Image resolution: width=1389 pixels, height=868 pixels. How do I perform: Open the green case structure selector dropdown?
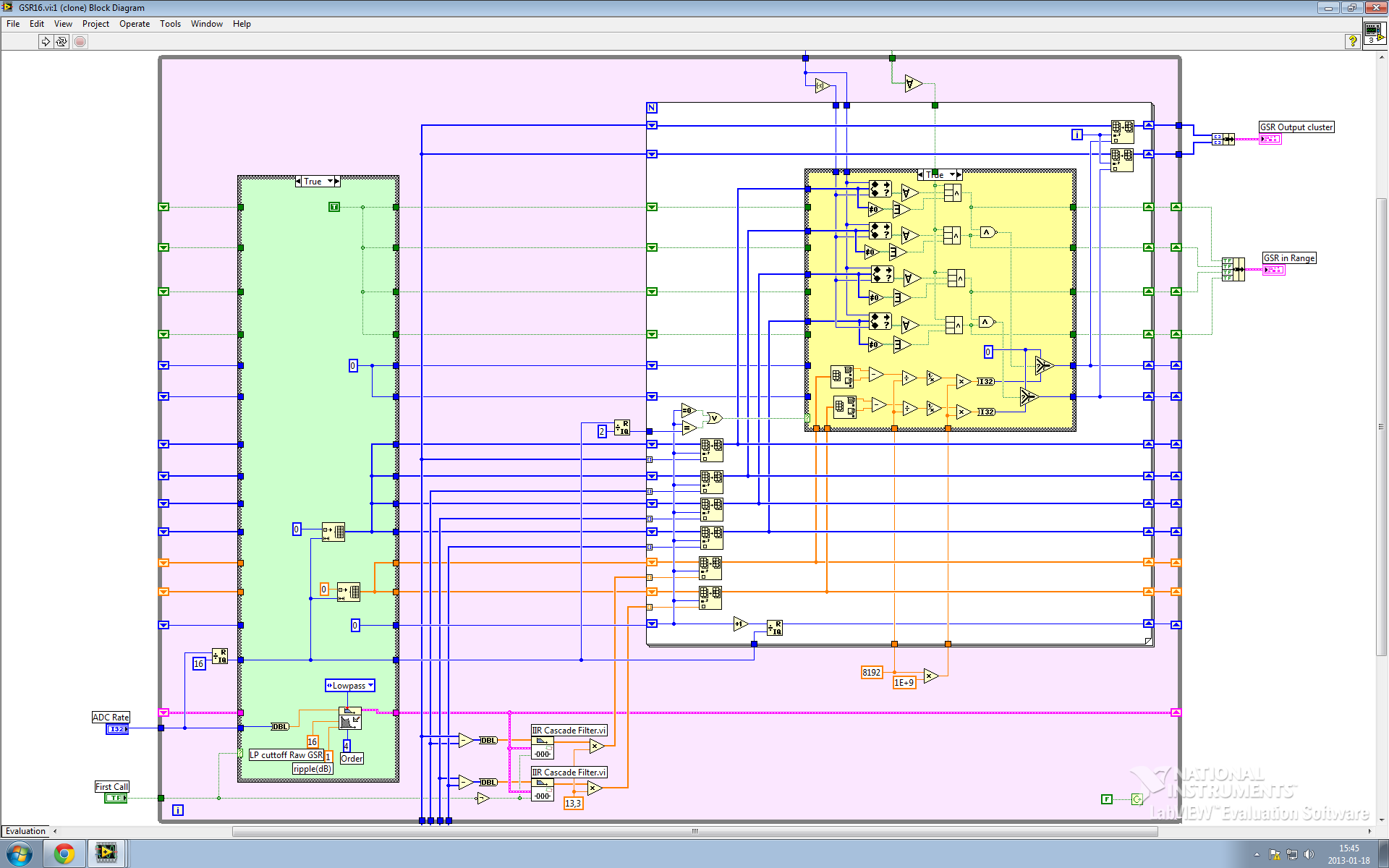330,182
